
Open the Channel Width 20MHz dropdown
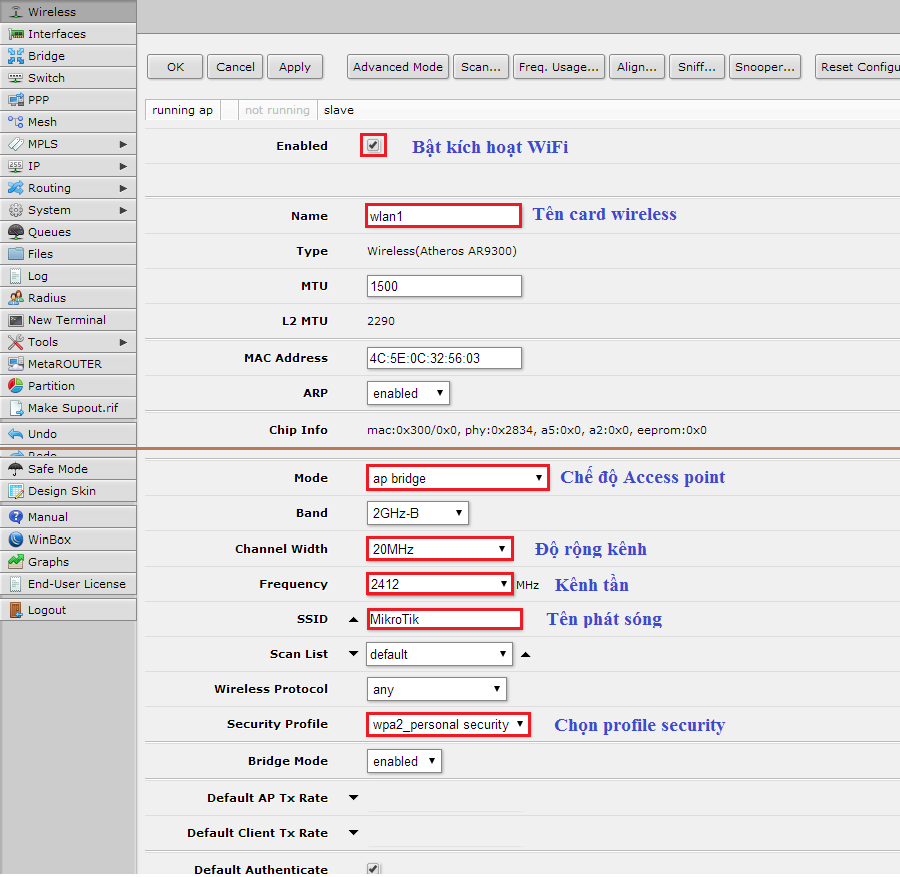click(439, 549)
